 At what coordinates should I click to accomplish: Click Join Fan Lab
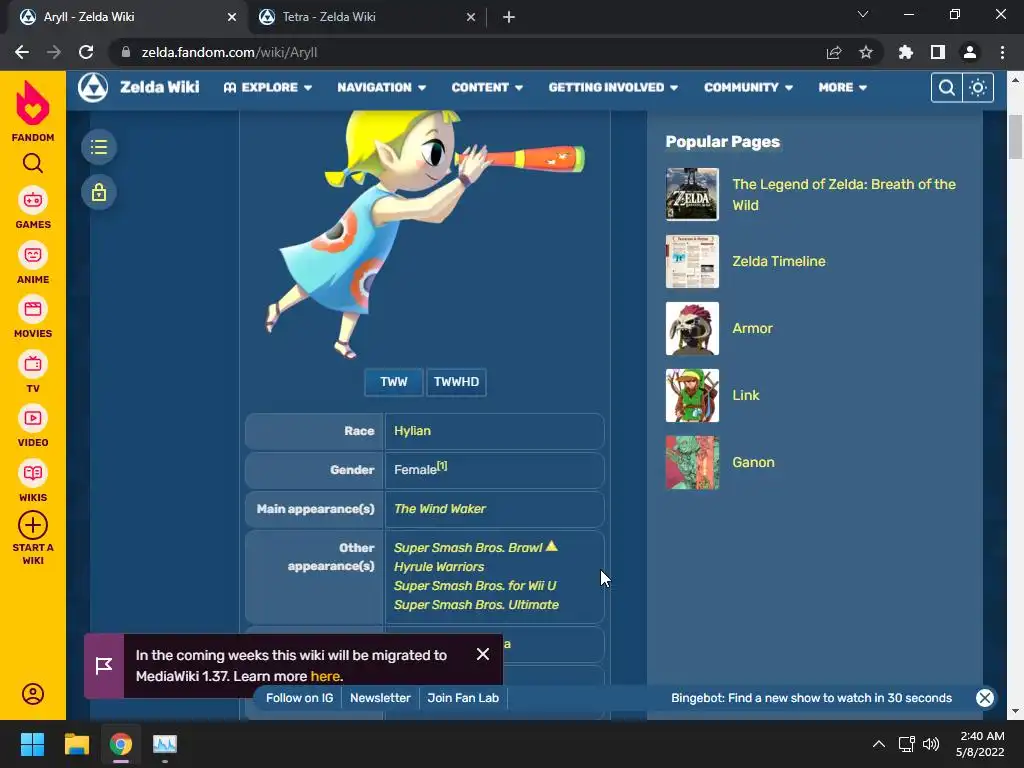pos(463,698)
